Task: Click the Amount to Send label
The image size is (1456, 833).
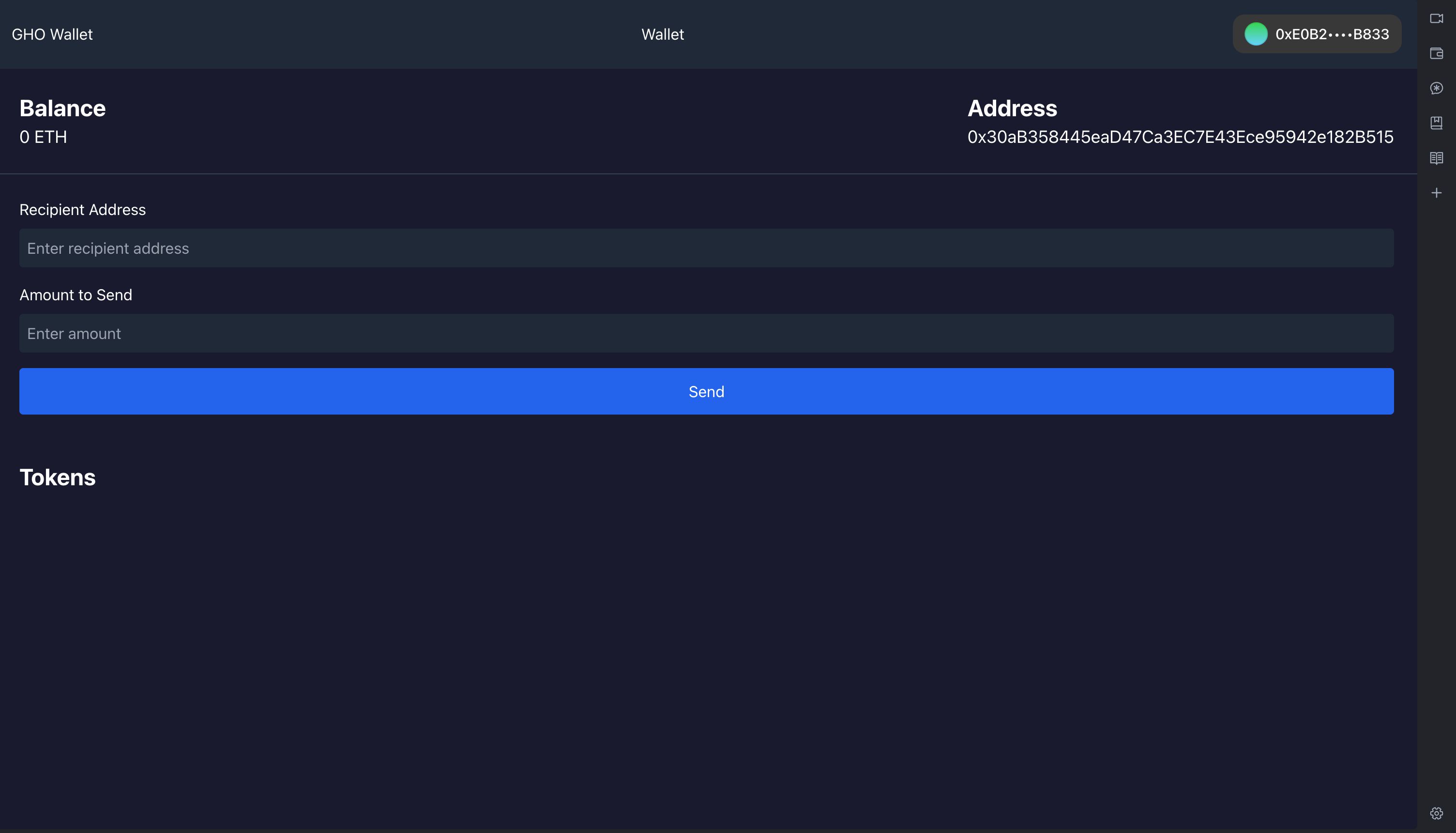Action: point(76,294)
